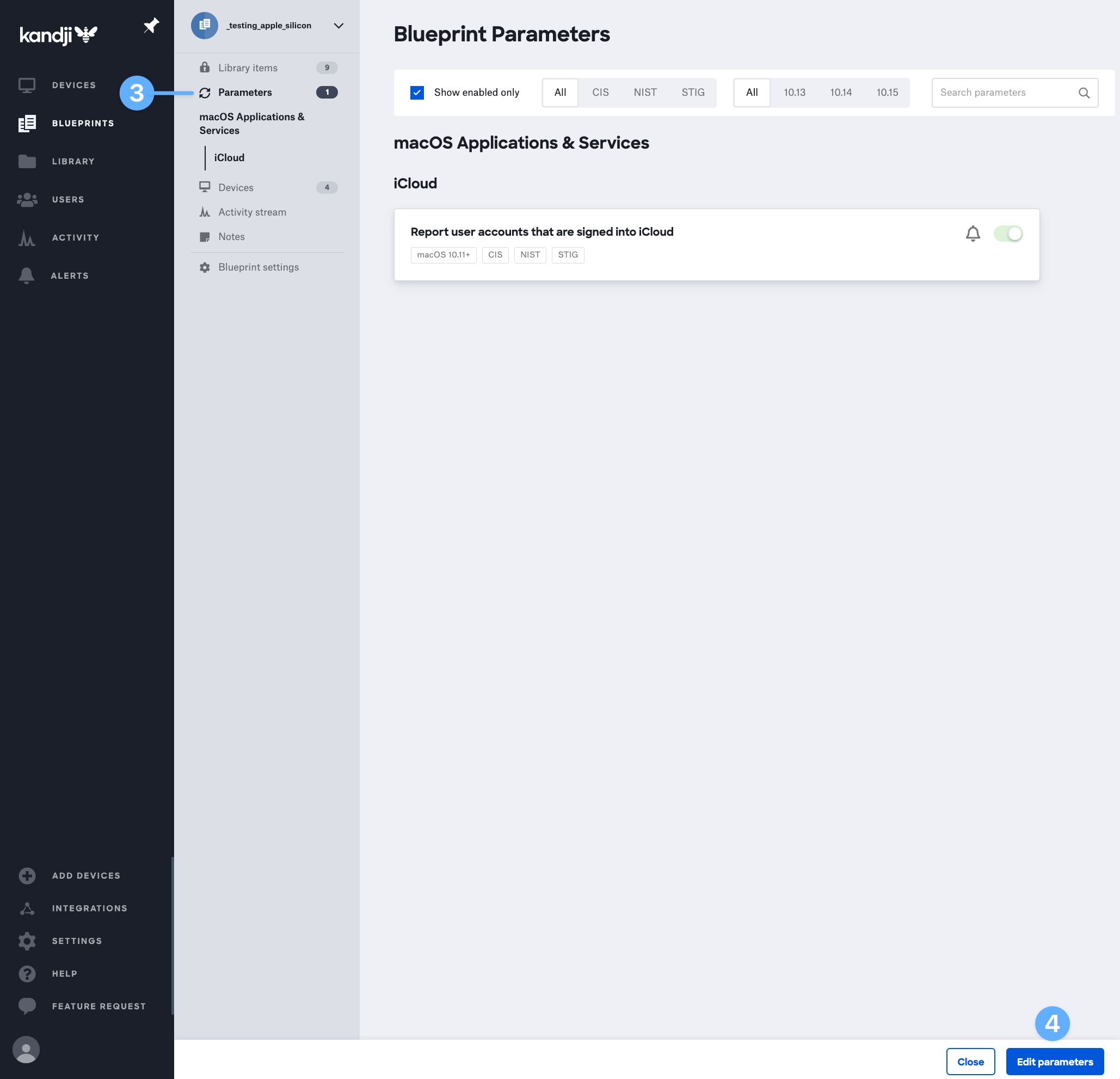The height and width of the screenshot is (1079, 1120).
Task: Click in the Search parameters field
Action: [x=1006, y=92]
